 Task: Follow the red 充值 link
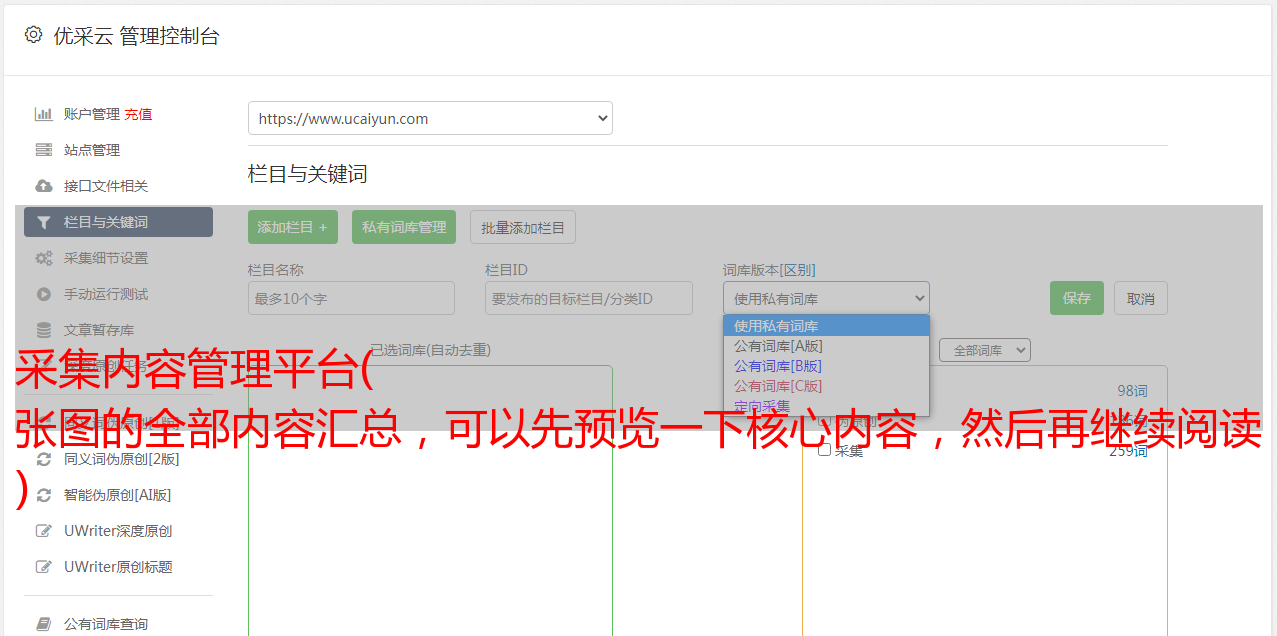(x=138, y=114)
